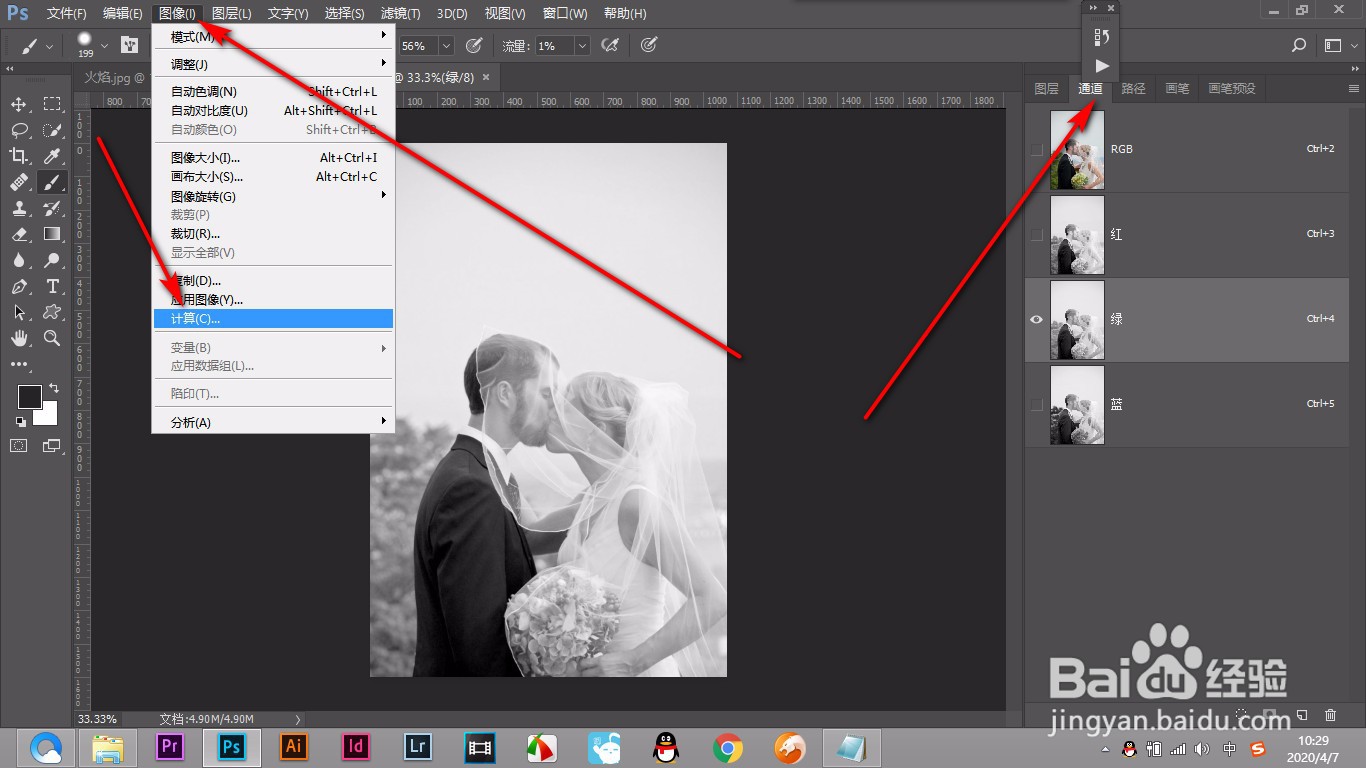
Task: Select the Blur tool
Action: click(x=19, y=260)
